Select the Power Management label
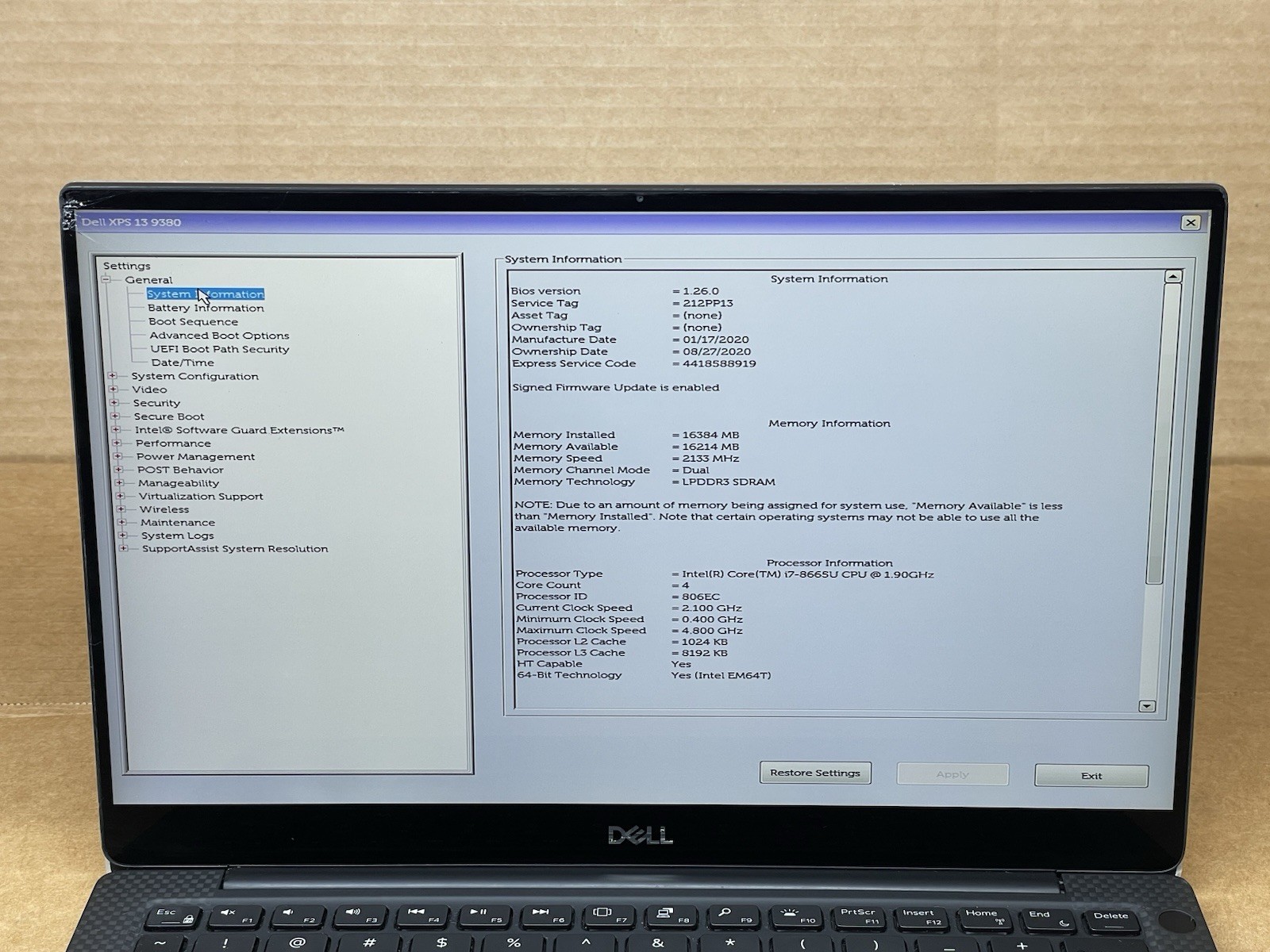Viewport: 1270px width, 952px height. pyautogui.click(x=195, y=457)
